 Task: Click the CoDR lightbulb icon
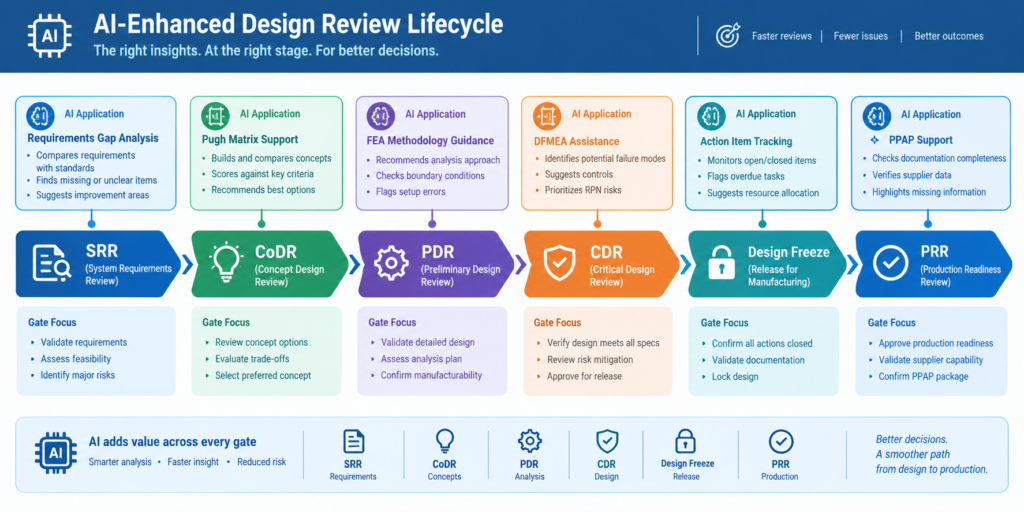227,263
